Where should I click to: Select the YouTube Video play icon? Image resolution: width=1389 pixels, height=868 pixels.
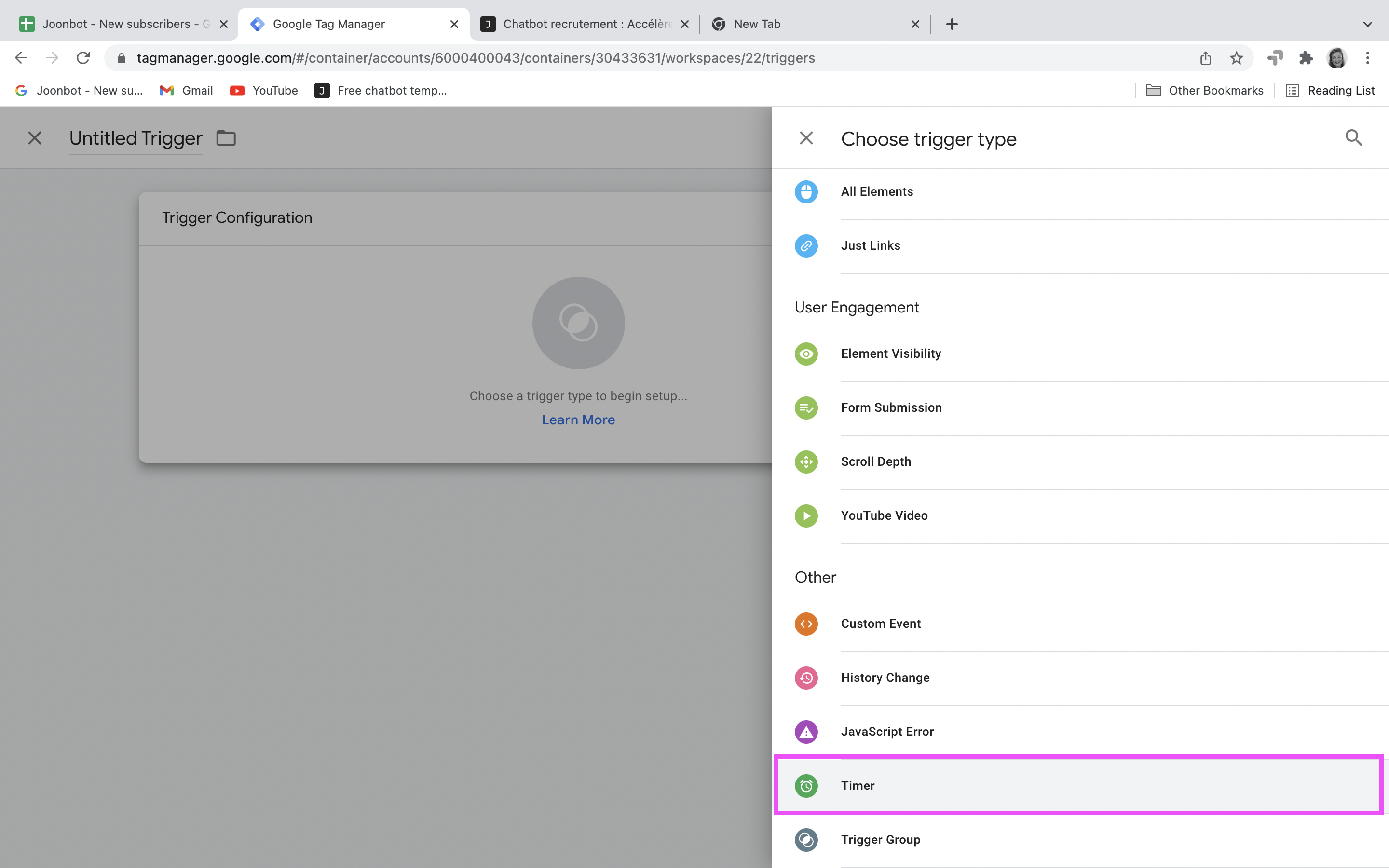(x=806, y=515)
